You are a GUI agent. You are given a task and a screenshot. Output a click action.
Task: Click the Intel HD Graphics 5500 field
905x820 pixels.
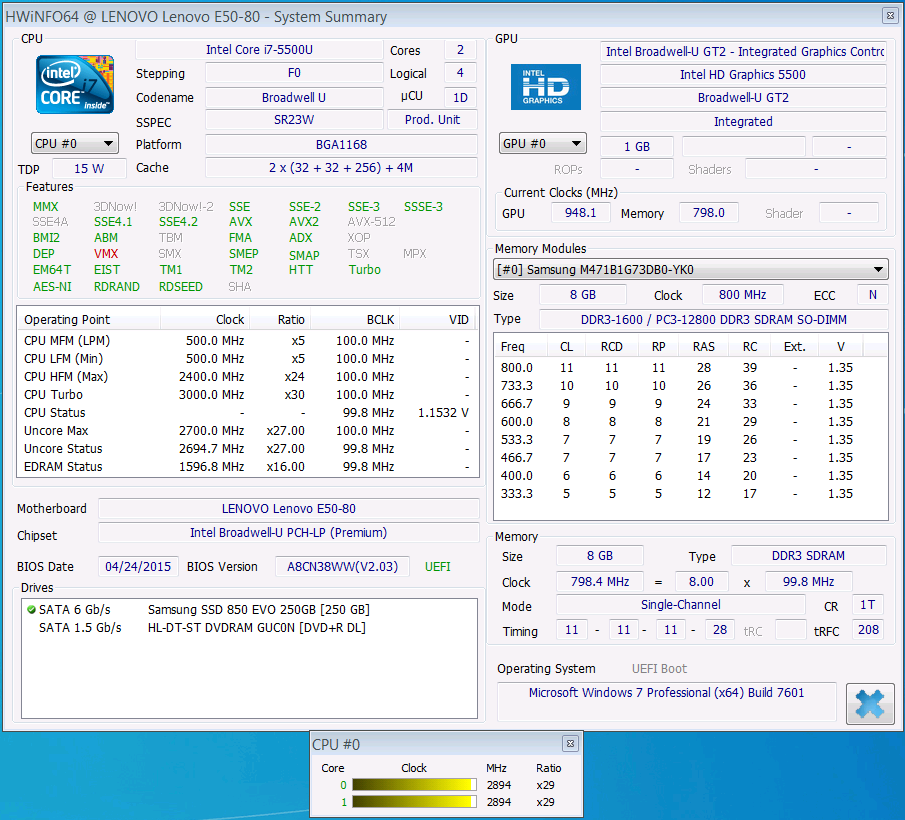[743, 74]
